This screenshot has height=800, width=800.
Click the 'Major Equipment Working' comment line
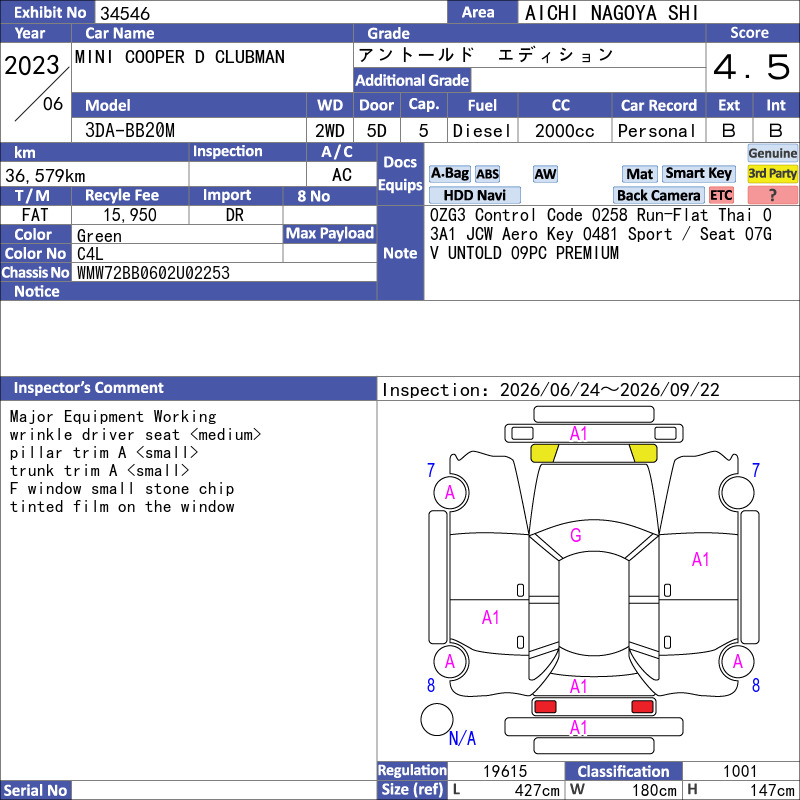point(113,417)
